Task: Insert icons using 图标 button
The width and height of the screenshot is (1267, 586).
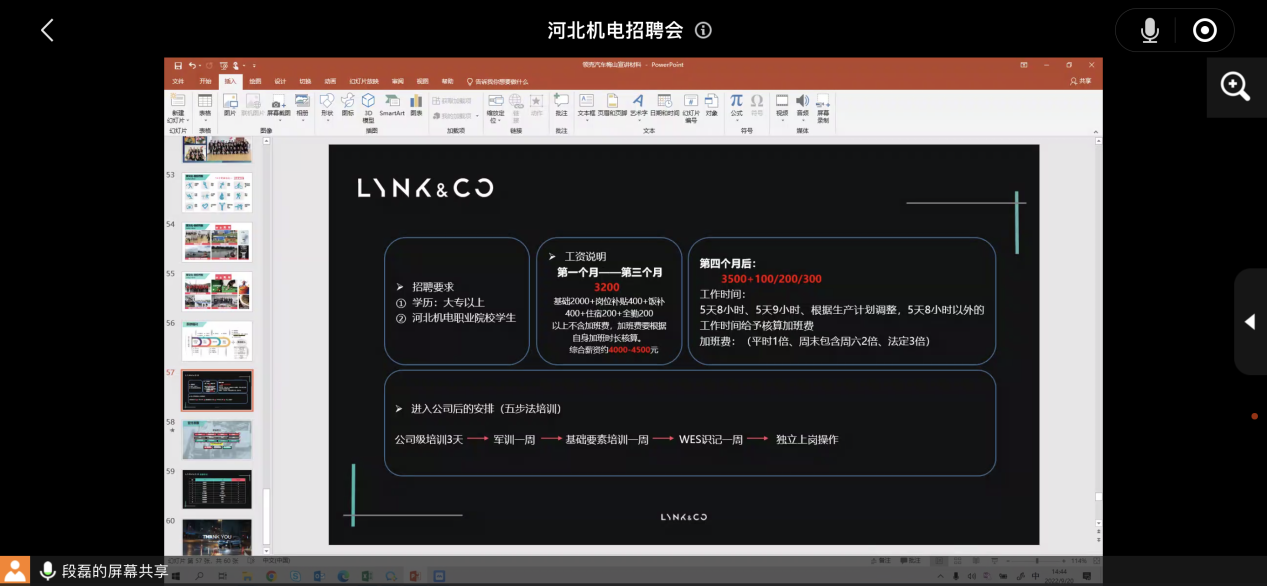Action: click(348, 105)
